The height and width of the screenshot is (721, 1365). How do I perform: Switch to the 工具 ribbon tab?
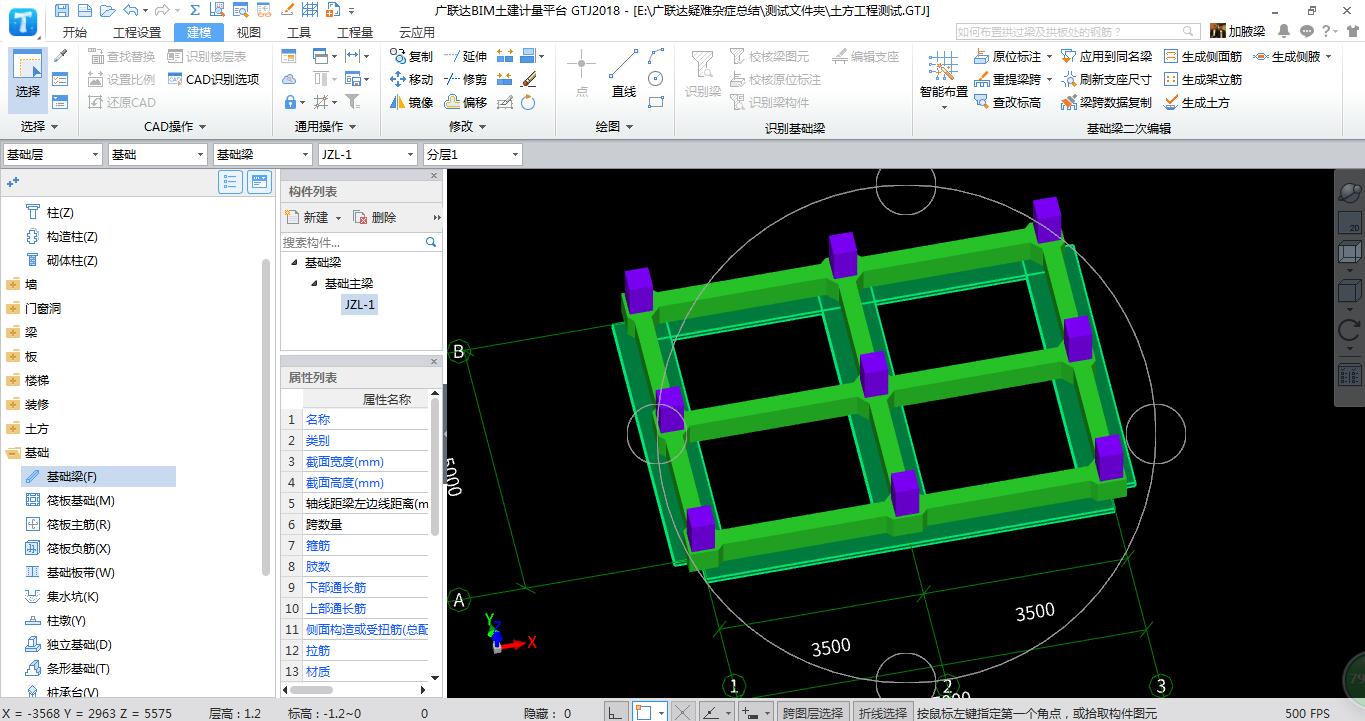[x=298, y=32]
